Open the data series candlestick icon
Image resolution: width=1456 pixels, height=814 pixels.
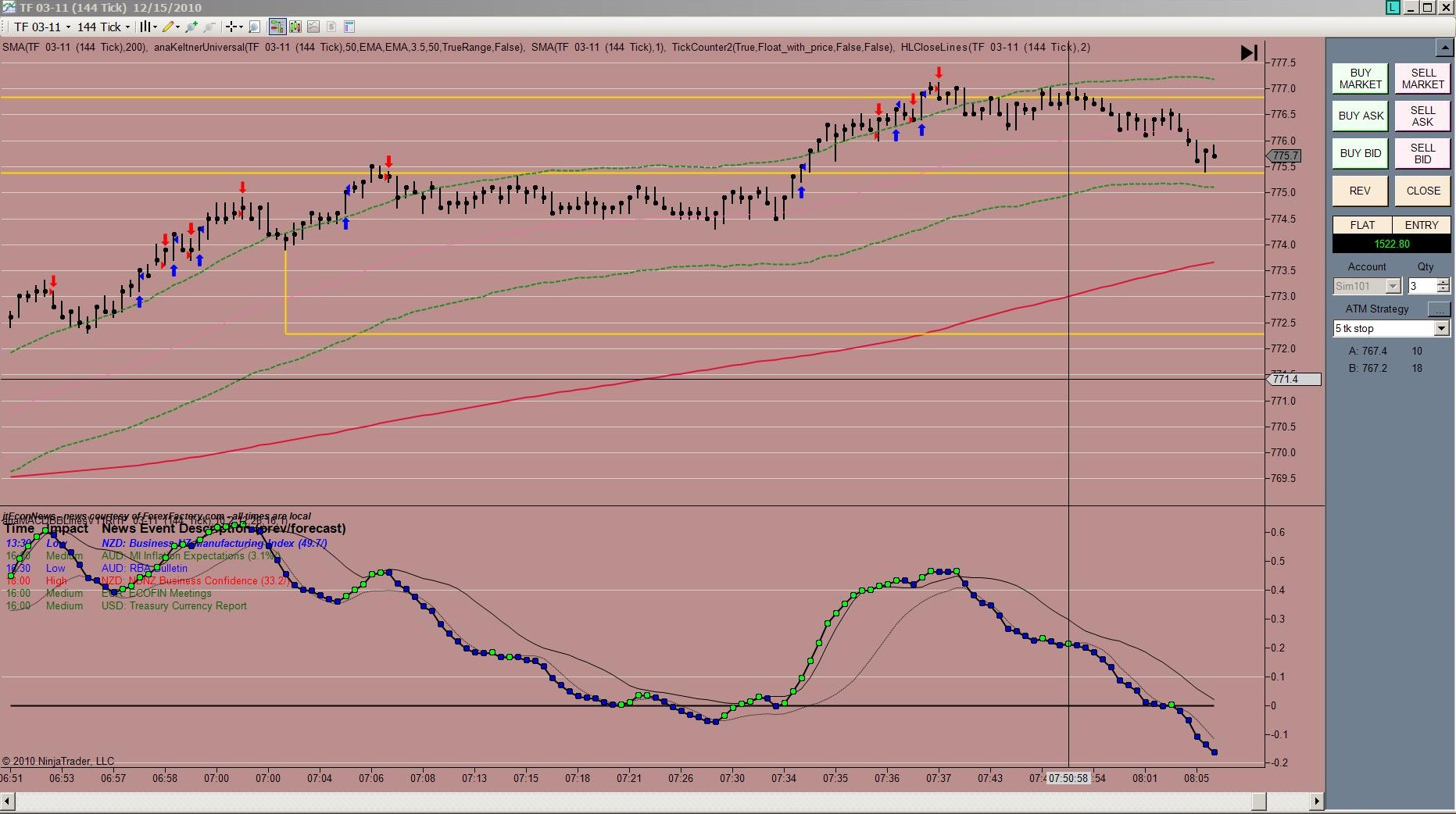295,27
